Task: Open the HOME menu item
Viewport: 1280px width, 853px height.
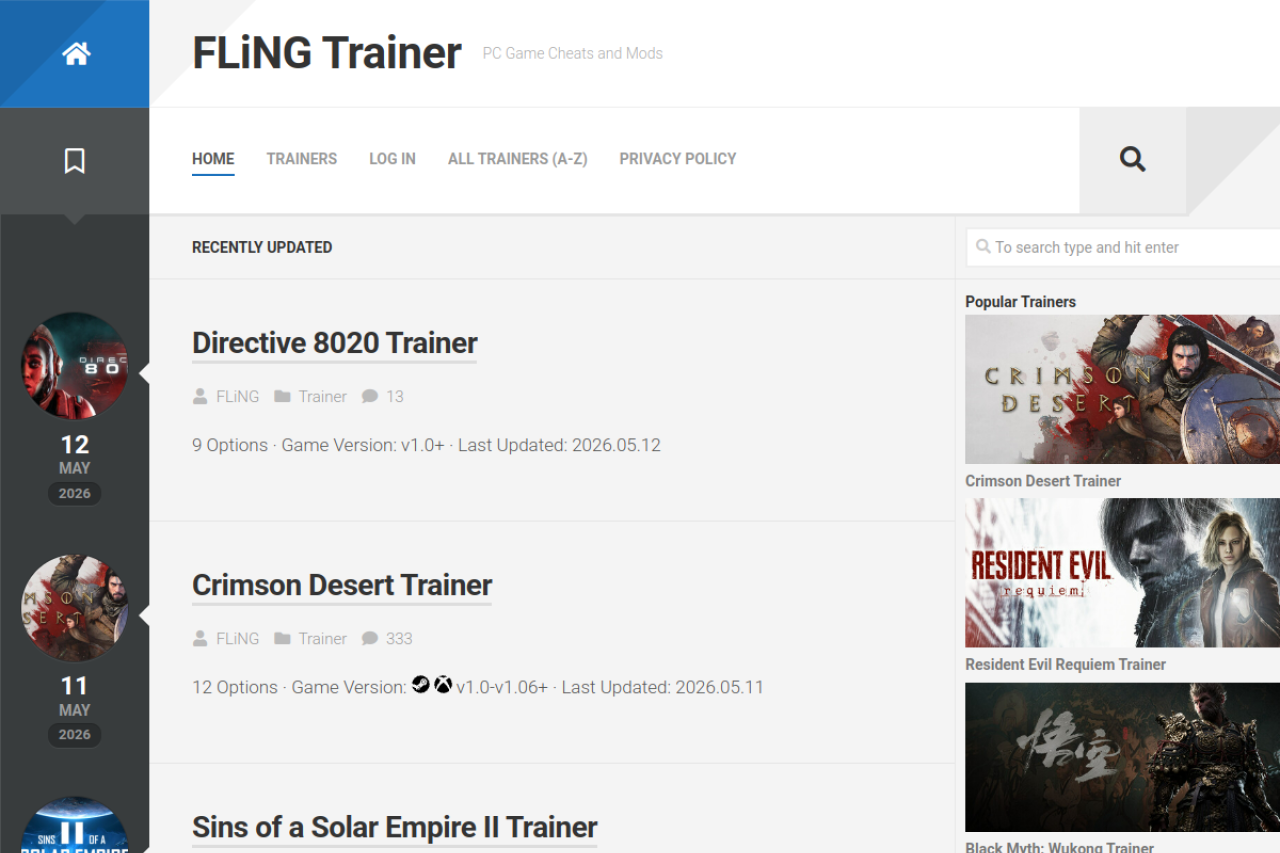Action: [213, 158]
